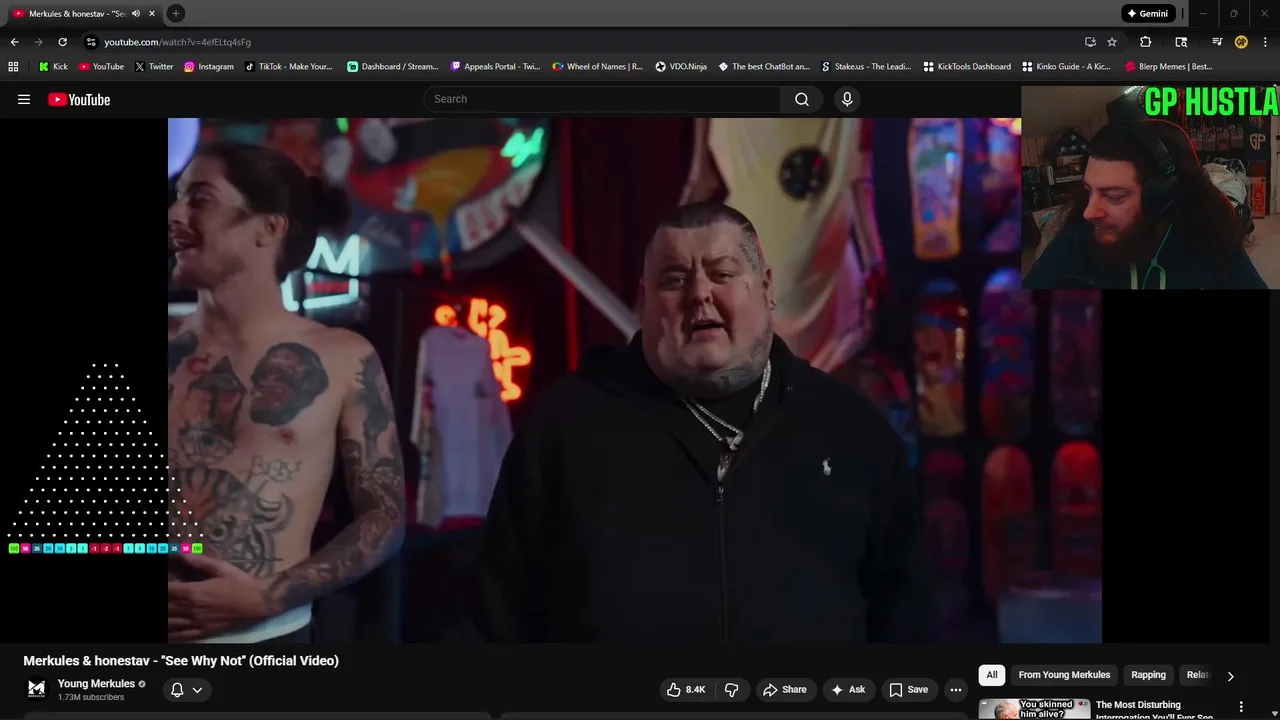The width and height of the screenshot is (1280, 720).
Task: Open the apps grid bookmark icon
Action: pyautogui.click(x=13, y=66)
